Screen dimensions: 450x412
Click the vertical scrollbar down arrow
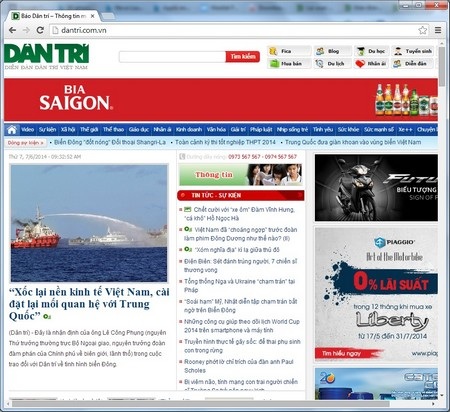442,396
